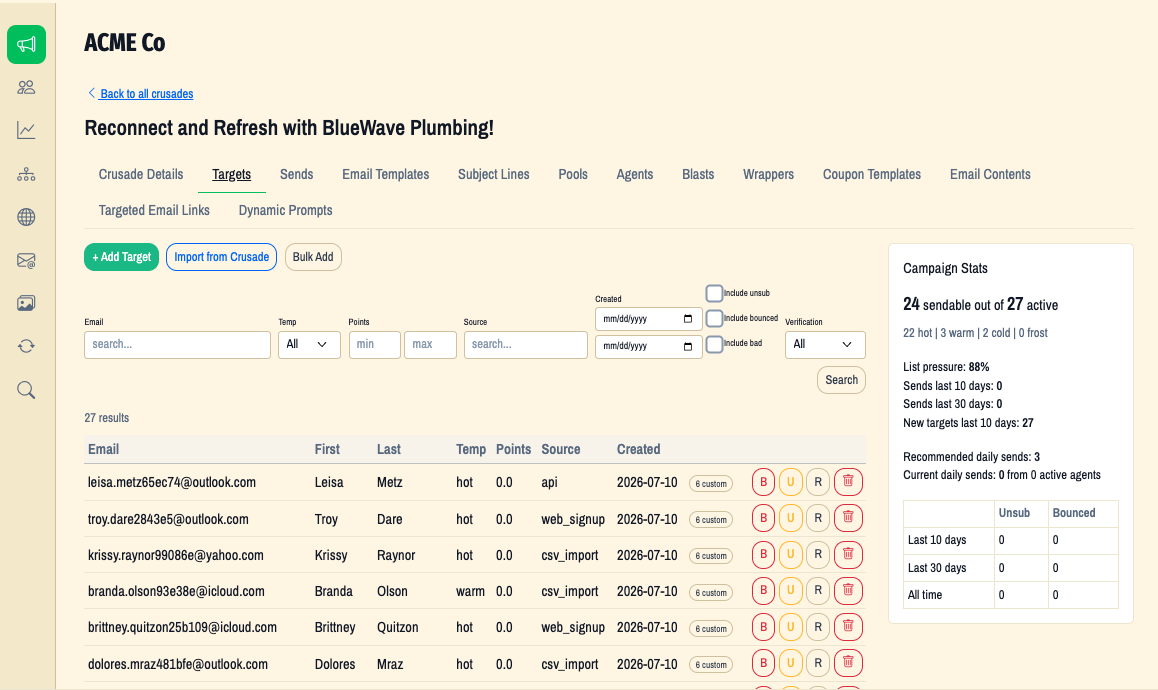
Task: Open the magnifier search sidebar icon
Action: tap(27, 390)
